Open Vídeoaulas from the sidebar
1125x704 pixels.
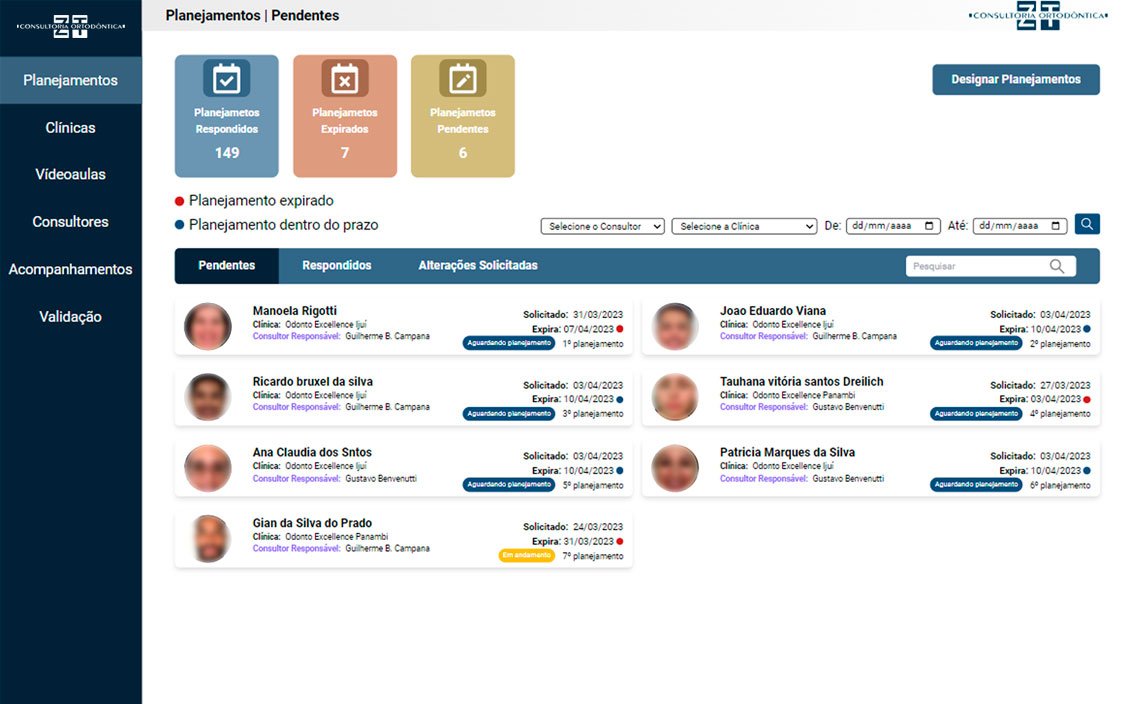70,175
